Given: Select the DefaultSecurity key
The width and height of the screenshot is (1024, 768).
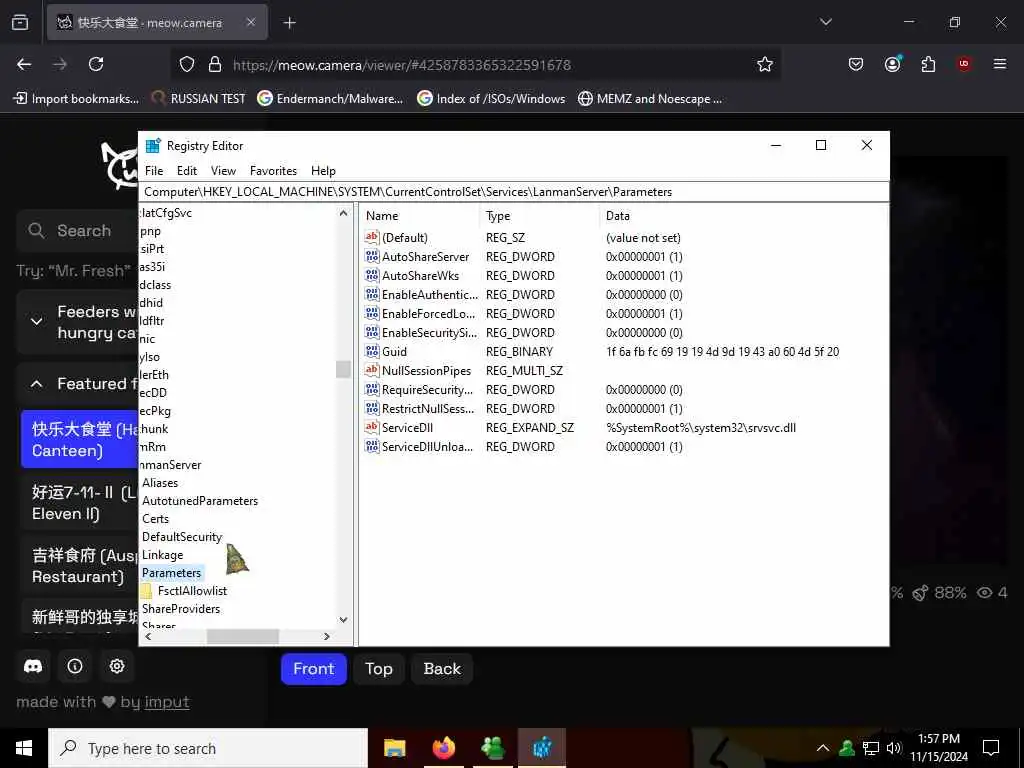Looking at the screenshot, I should pyautogui.click(x=182, y=537).
